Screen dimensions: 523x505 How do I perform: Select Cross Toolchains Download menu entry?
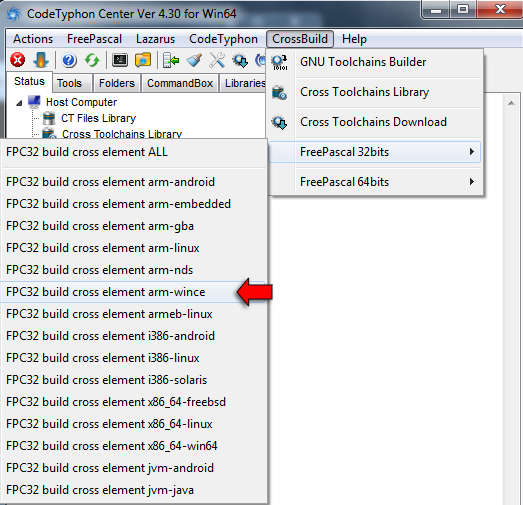pos(376,122)
